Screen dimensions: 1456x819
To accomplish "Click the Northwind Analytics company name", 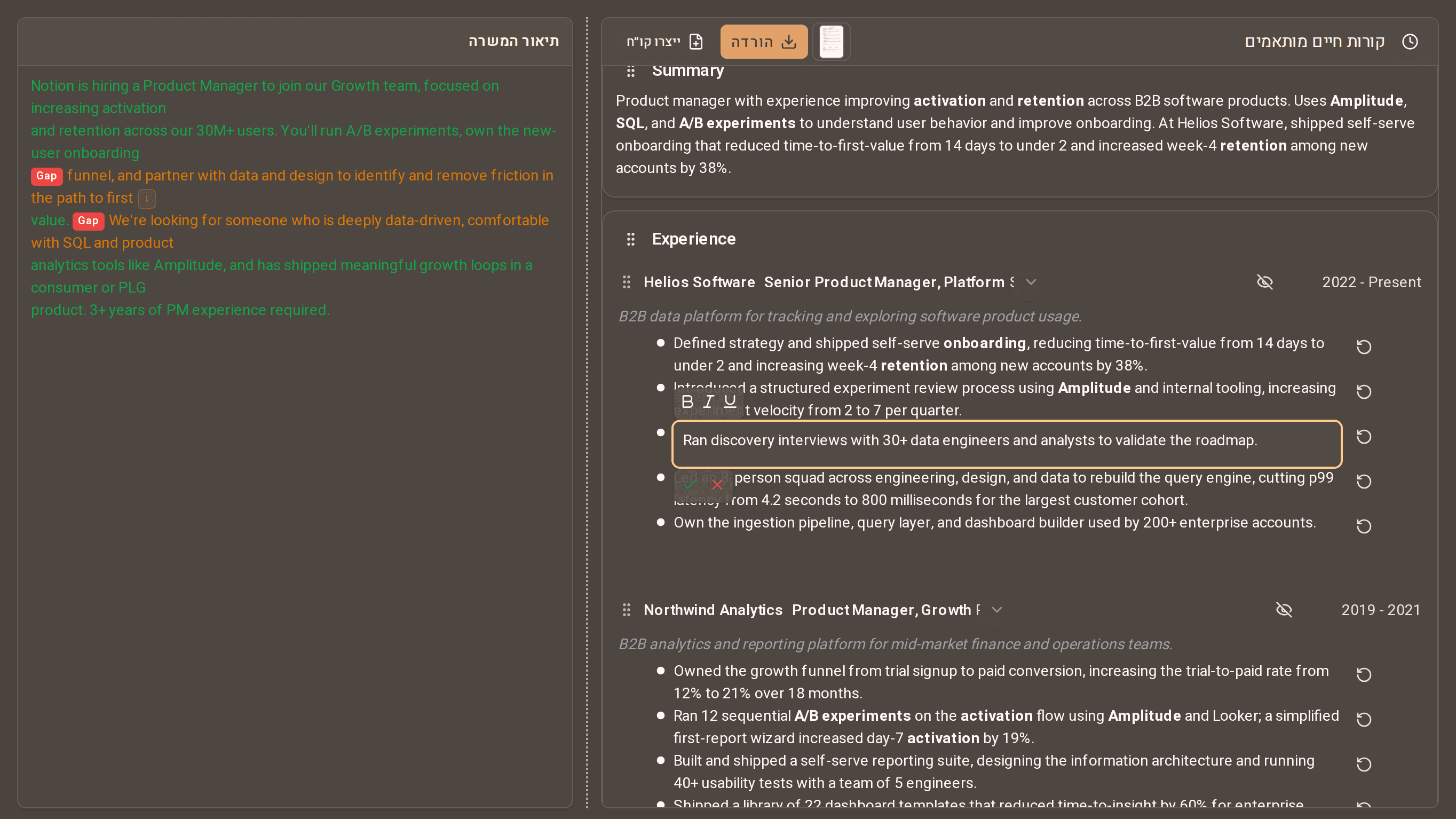I will point(713,610).
